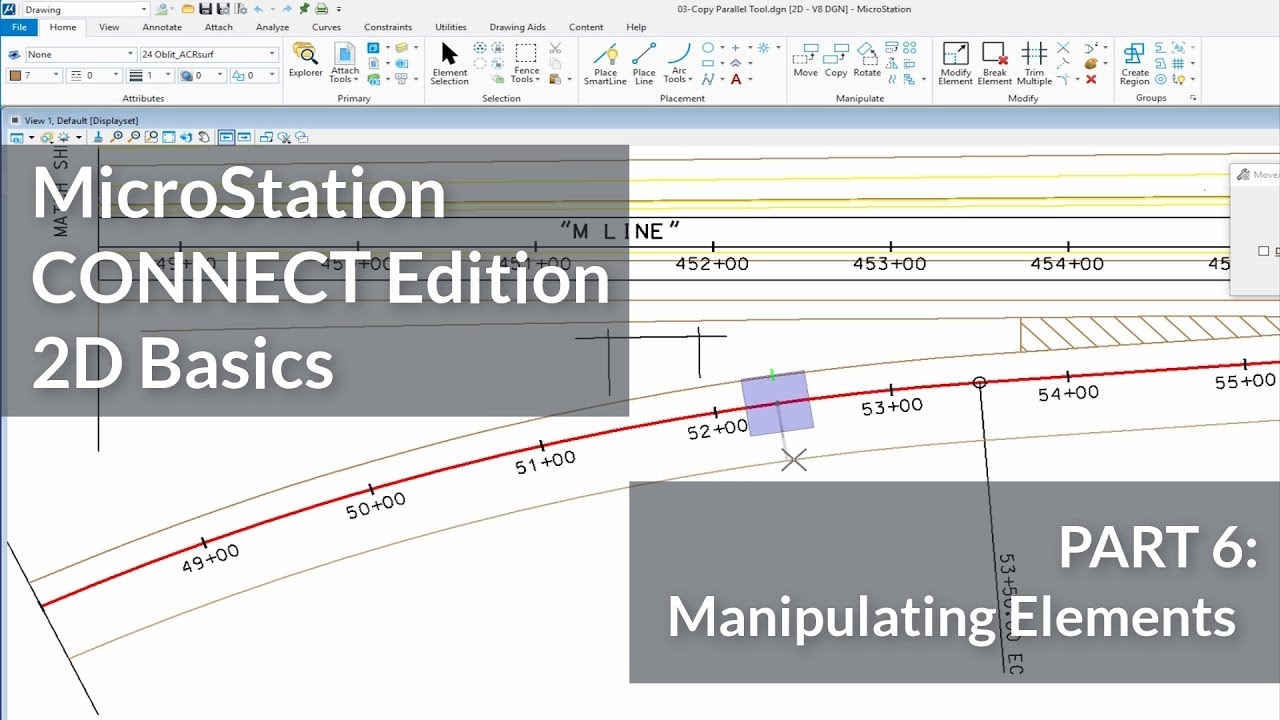The width and height of the screenshot is (1280, 720).
Task: Click the Zoom In view control icon
Action: click(x=117, y=136)
